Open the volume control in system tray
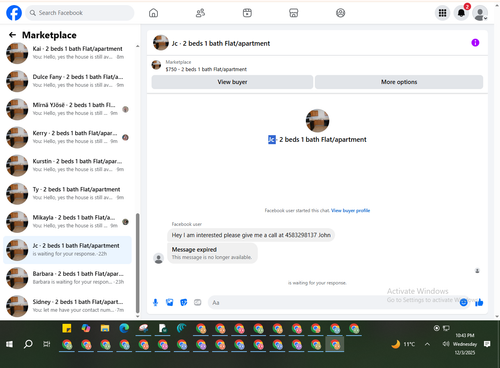 point(446,344)
